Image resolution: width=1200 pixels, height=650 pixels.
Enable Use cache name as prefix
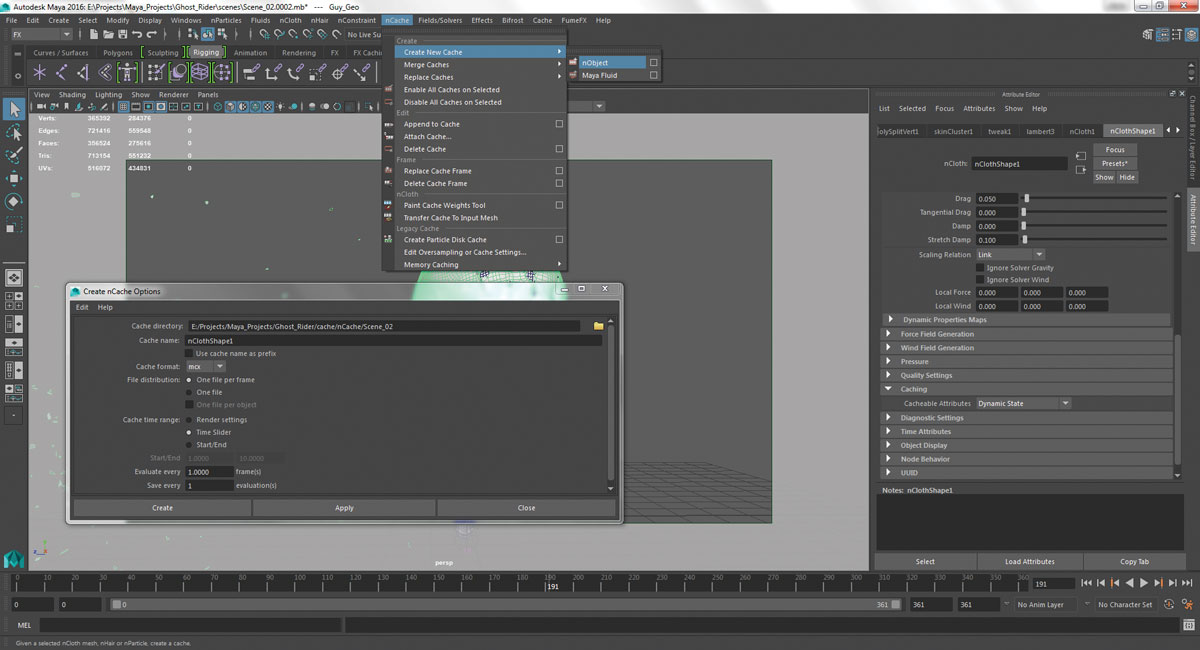189,353
